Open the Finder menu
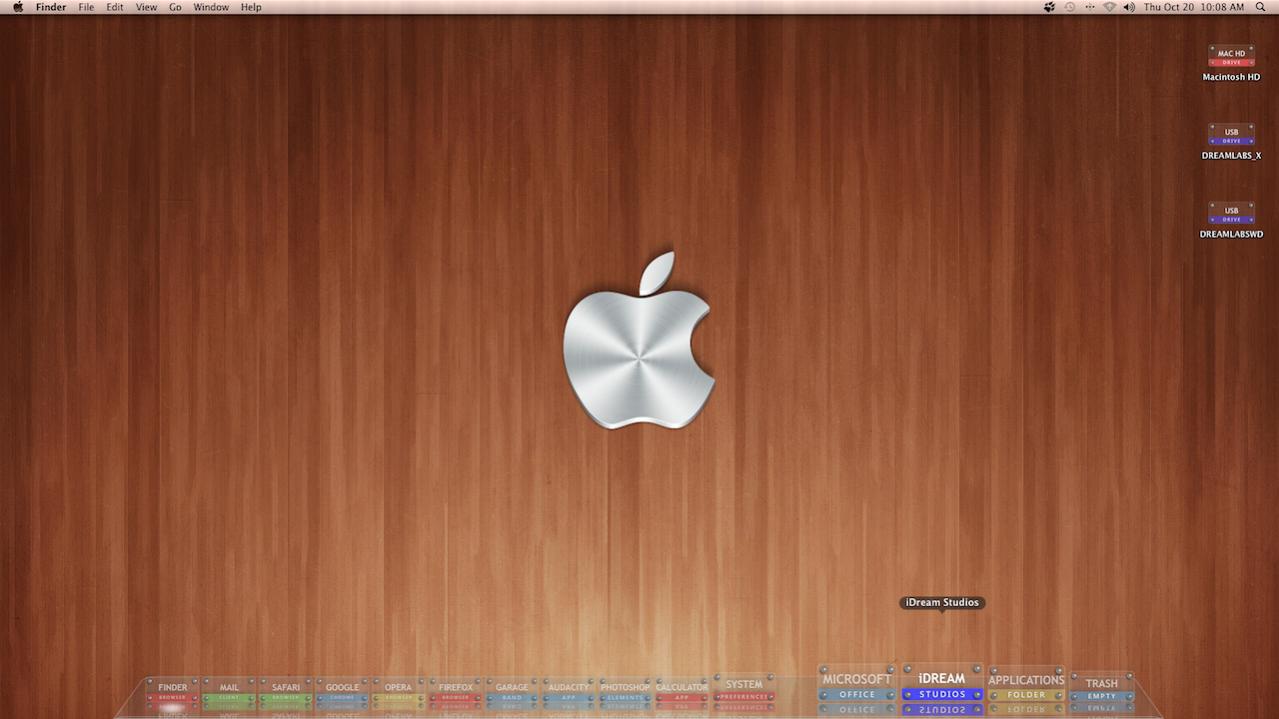Image resolution: width=1279 pixels, height=719 pixels. 51,7
